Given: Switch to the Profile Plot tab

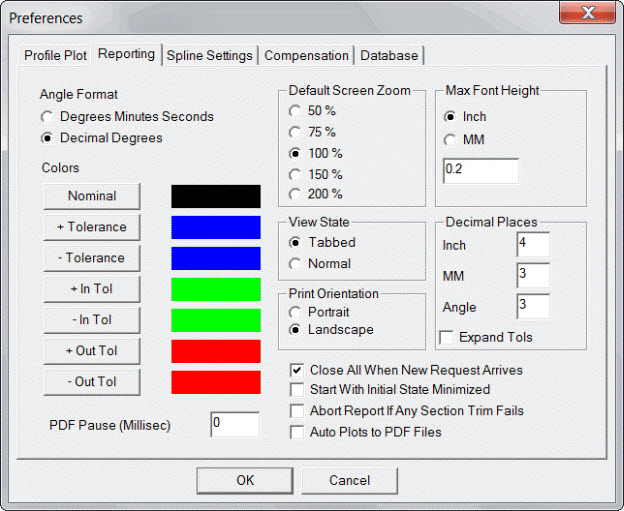Looking at the screenshot, I should [55, 55].
